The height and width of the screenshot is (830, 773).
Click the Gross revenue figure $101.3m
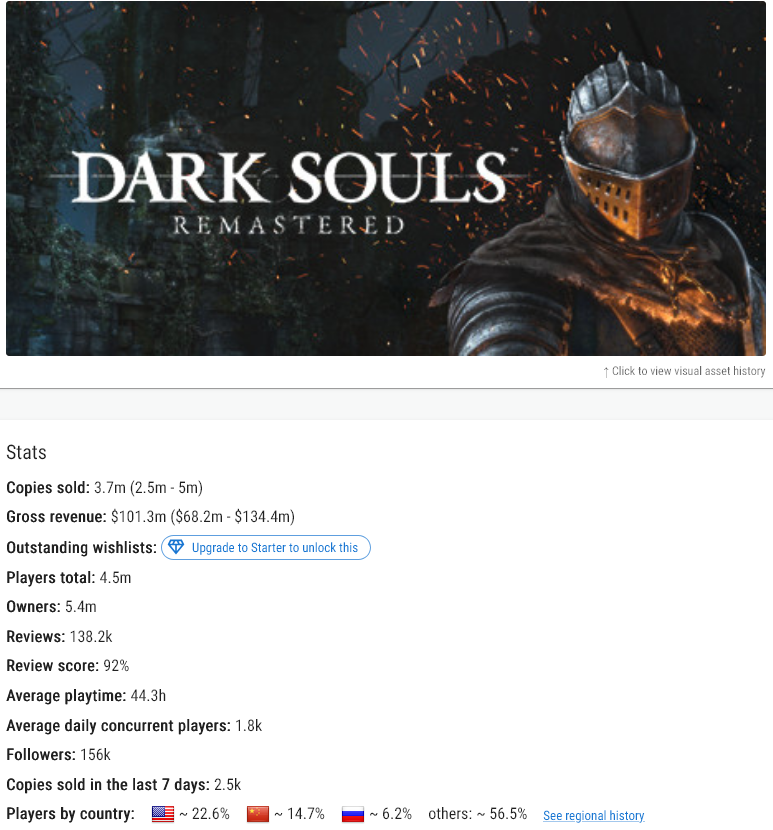[138, 517]
